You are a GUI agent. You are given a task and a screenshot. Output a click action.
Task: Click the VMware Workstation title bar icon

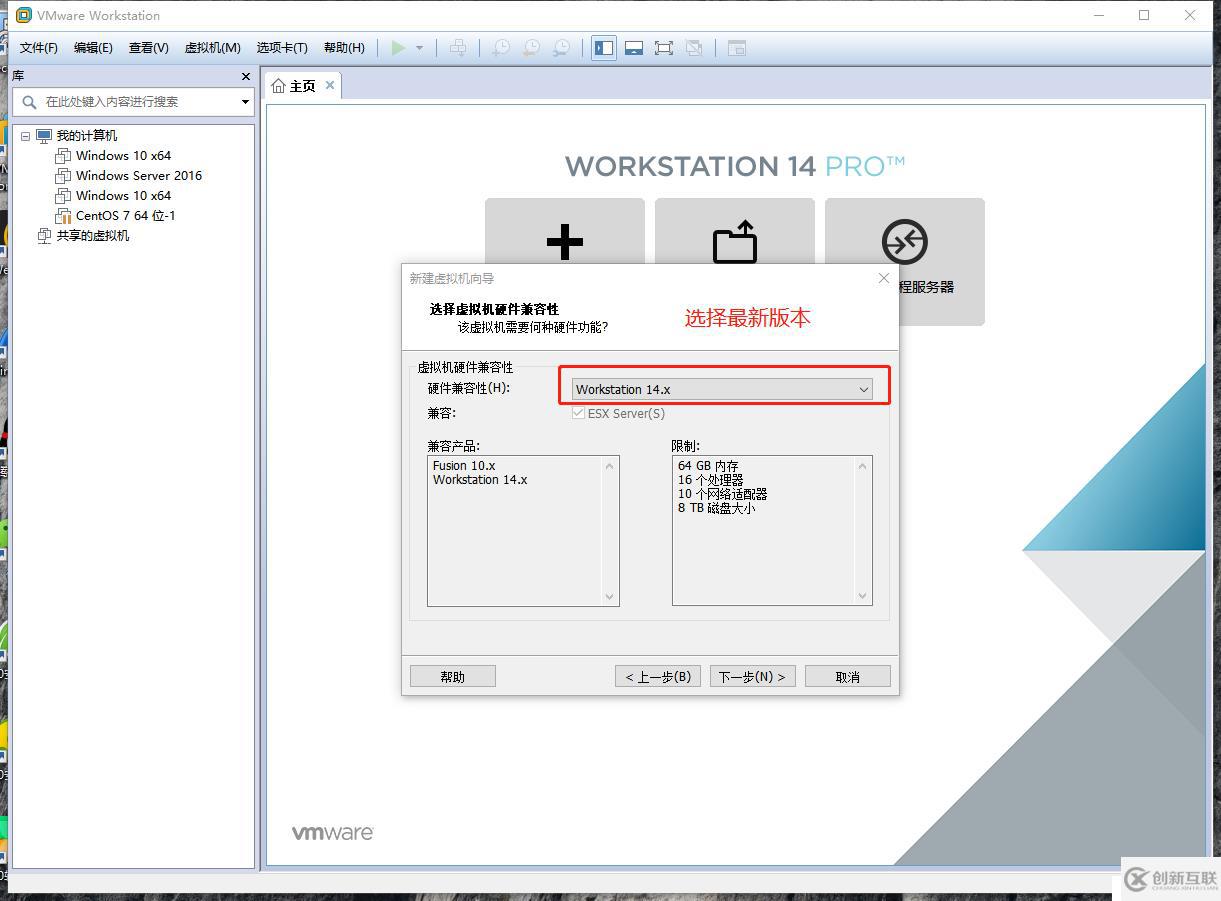coord(24,15)
